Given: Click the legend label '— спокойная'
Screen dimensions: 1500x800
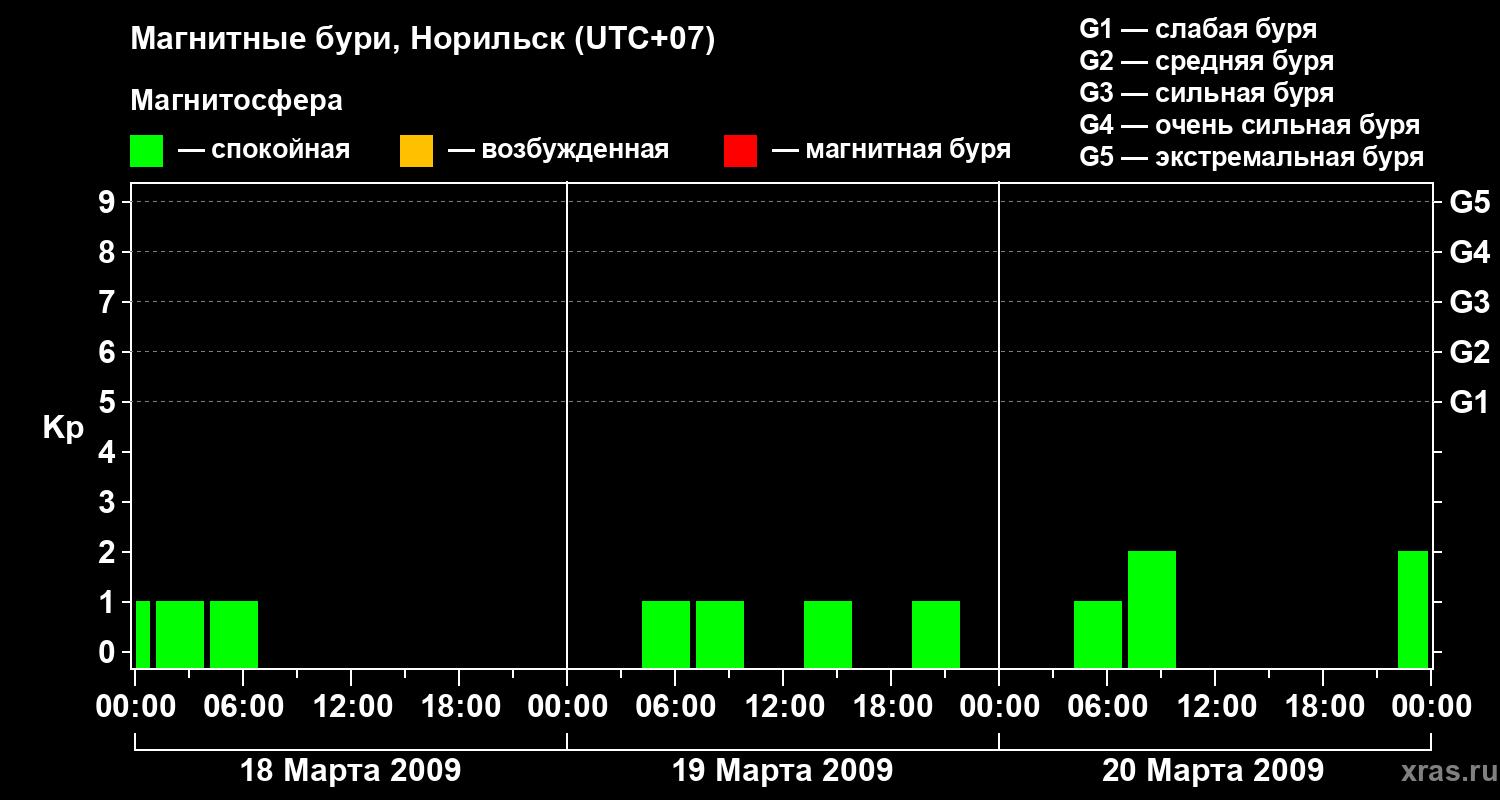Looking at the screenshot, I should tap(264, 150).
